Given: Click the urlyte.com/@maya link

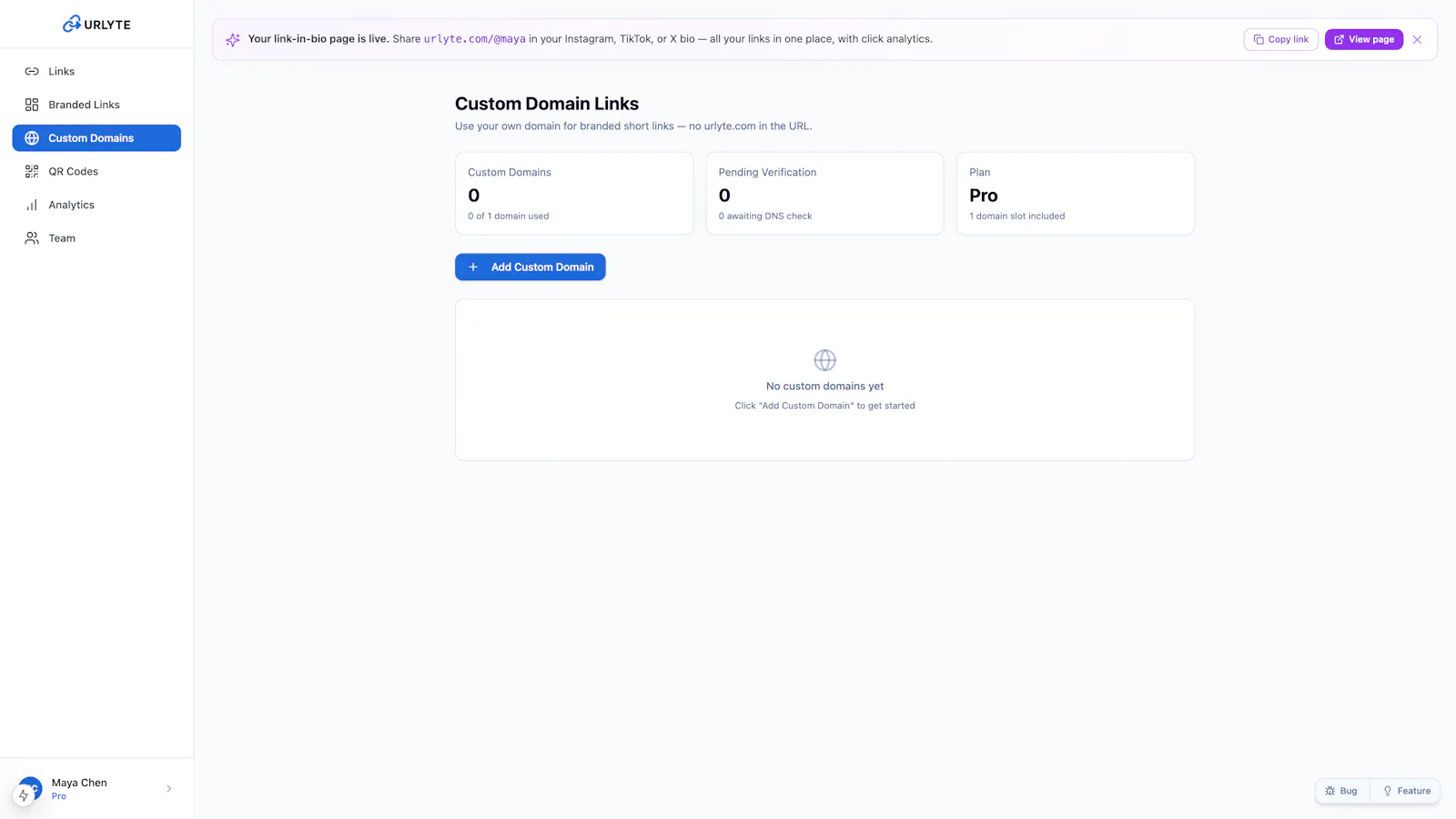Looking at the screenshot, I should click(x=474, y=39).
